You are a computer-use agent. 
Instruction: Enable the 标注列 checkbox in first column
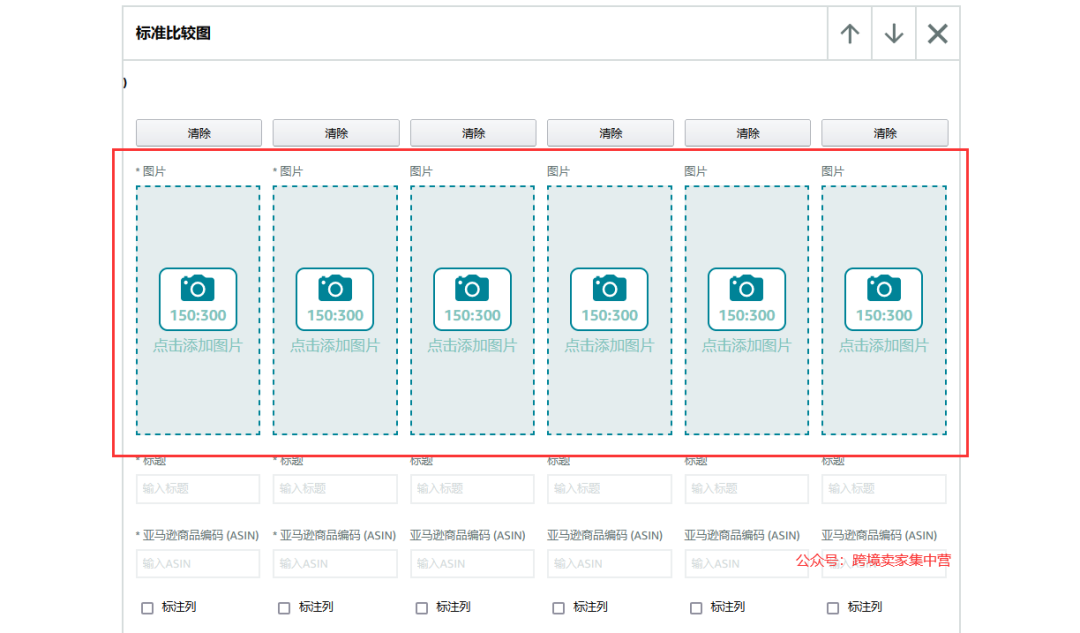[x=147, y=607]
